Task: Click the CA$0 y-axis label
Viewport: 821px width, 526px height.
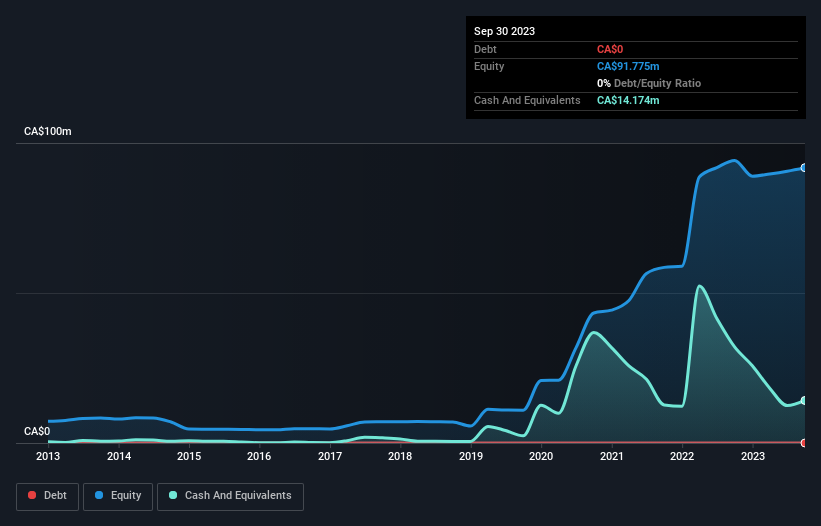Action: (x=37, y=431)
